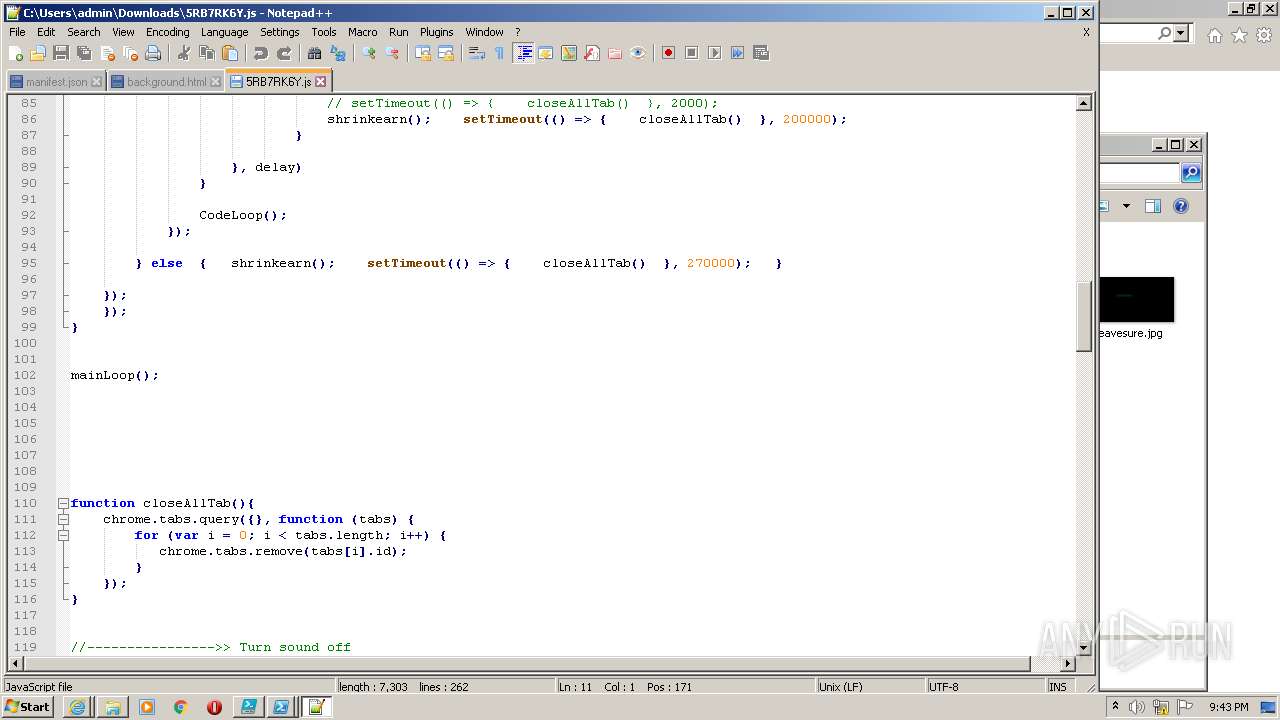Click the Save All toolbar icon
This screenshot has width=1280, height=720.
point(84,53)
